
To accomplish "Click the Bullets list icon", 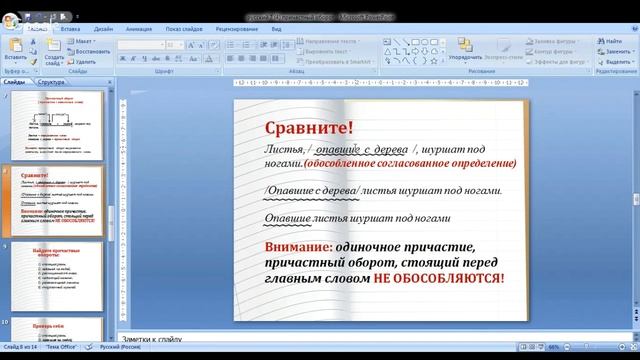I will click(231, 45).
